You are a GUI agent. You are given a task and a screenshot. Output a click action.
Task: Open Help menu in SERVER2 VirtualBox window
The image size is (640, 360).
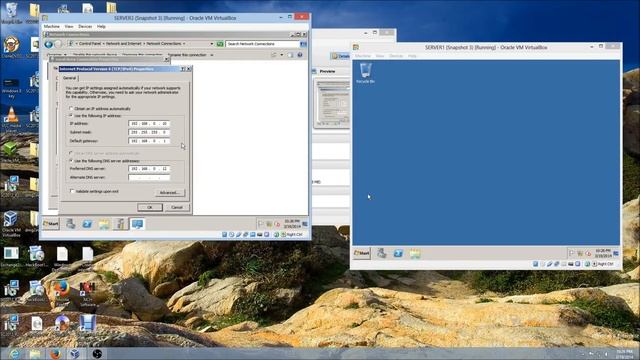[x=101, y=26]
